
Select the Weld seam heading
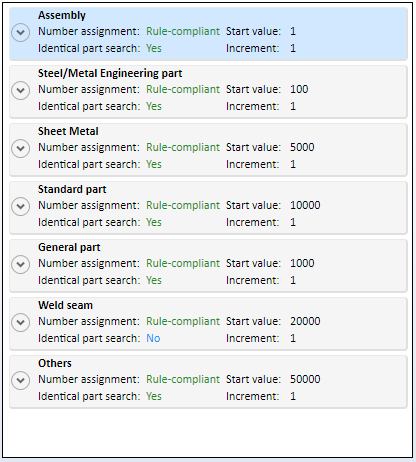pyautogui.click(x=65, y=305)
